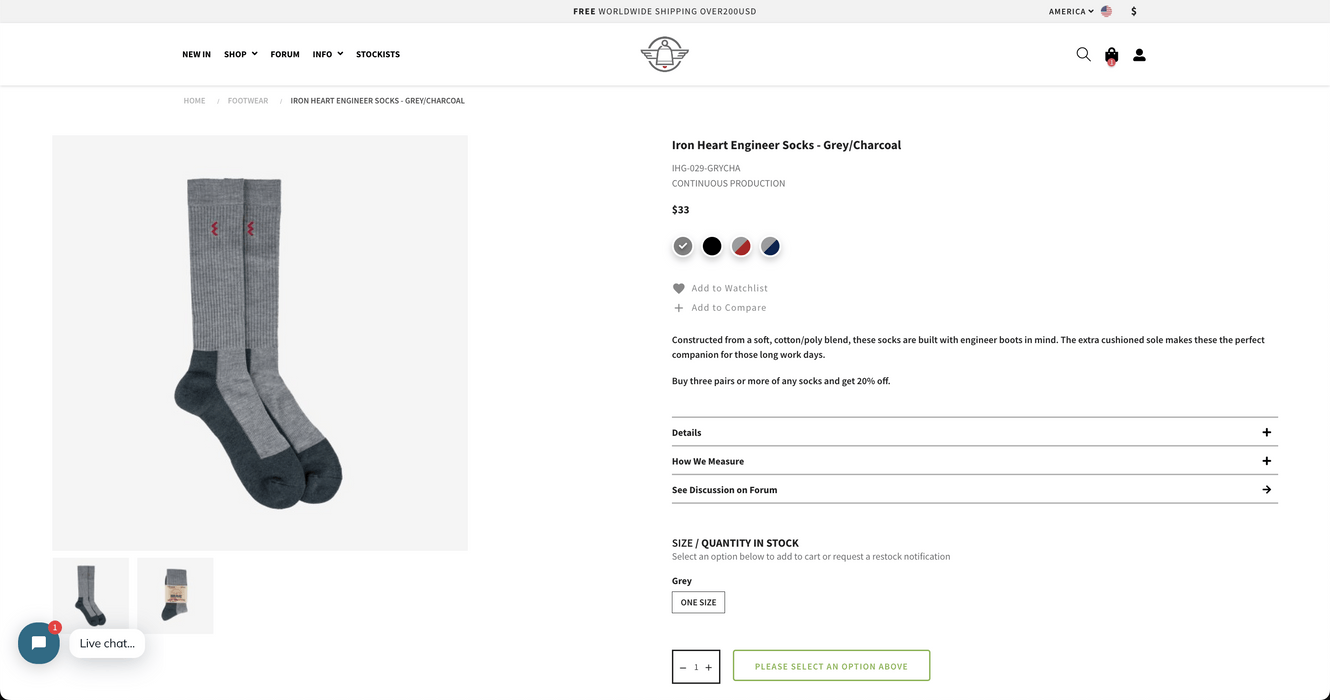Open the AMERICA region dropdown
Image resolution: width=1330 pixels, height=700 pixels.
pos(1066,11)
